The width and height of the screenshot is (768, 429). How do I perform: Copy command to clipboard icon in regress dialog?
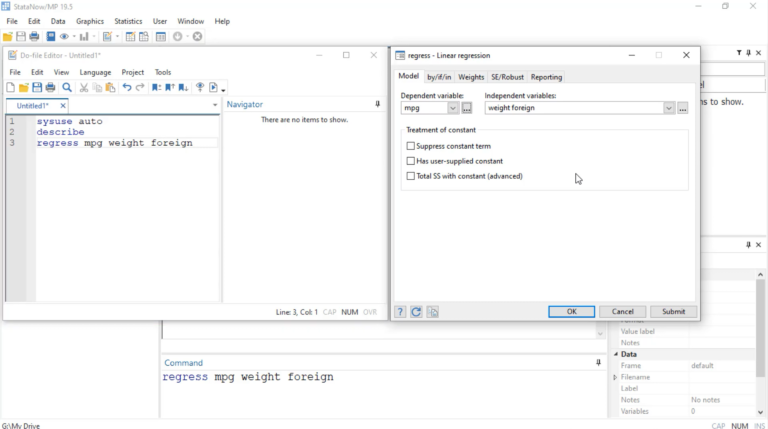[x=432, y=312]
